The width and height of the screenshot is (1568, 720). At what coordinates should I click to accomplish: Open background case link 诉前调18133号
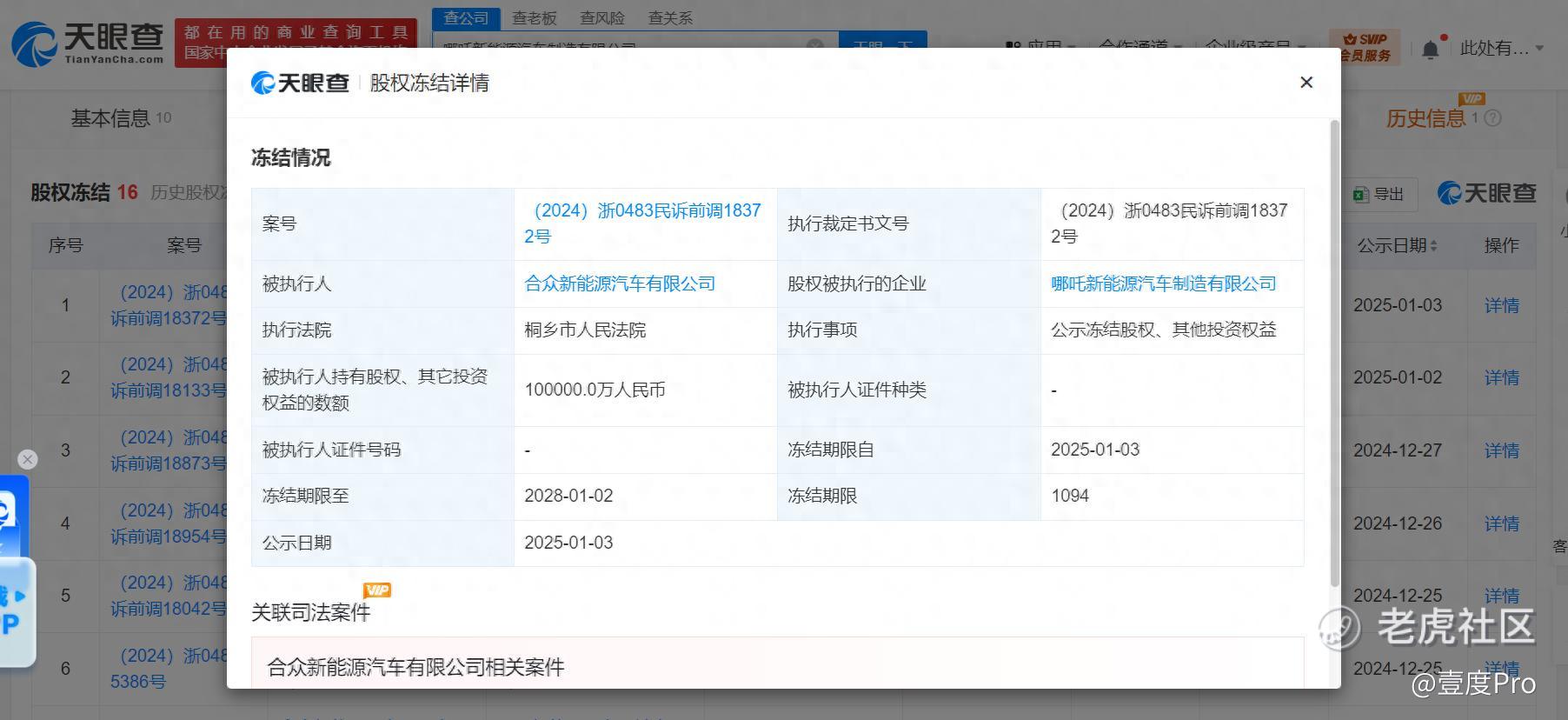(x=169, y=377)
